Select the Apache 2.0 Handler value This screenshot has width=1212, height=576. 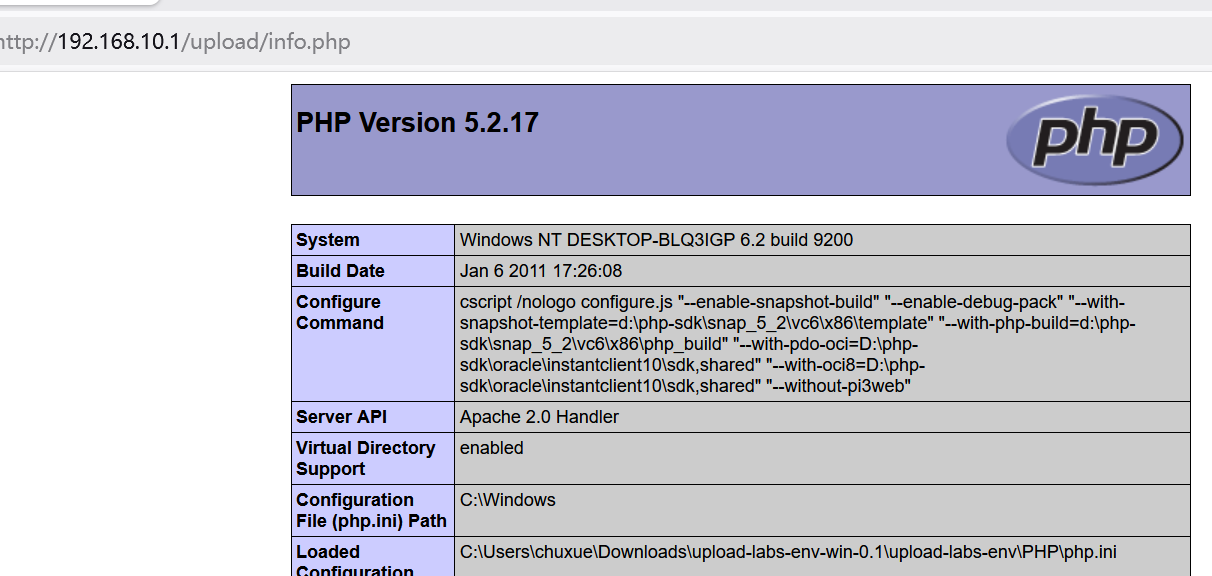[x=539, y=417]
